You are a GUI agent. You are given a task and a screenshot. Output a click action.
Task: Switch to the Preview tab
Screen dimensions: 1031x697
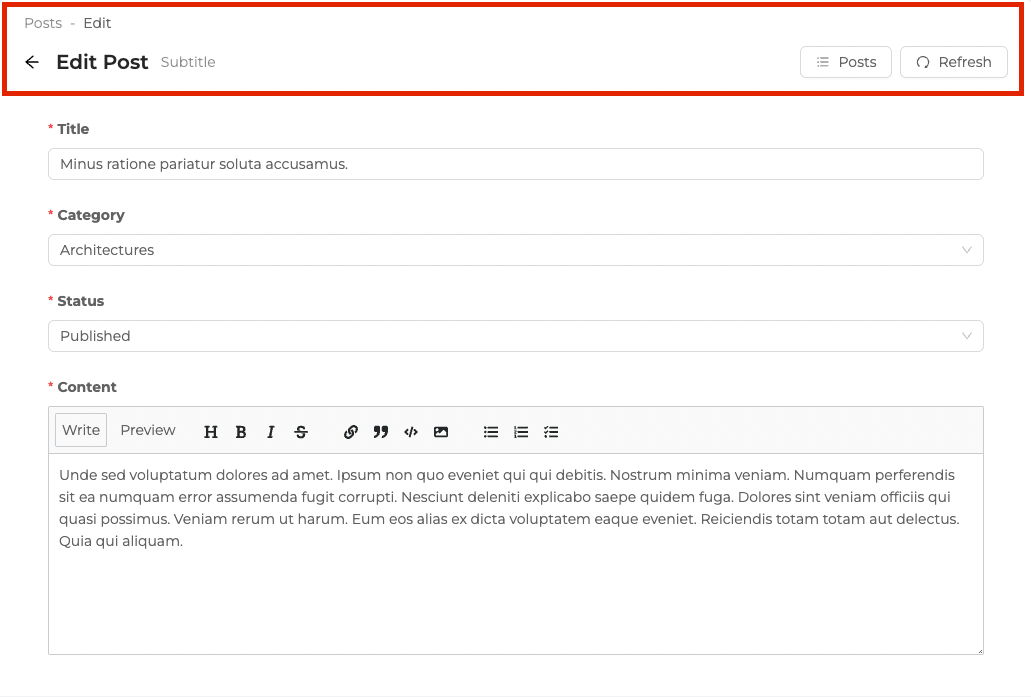click(148, 430)
